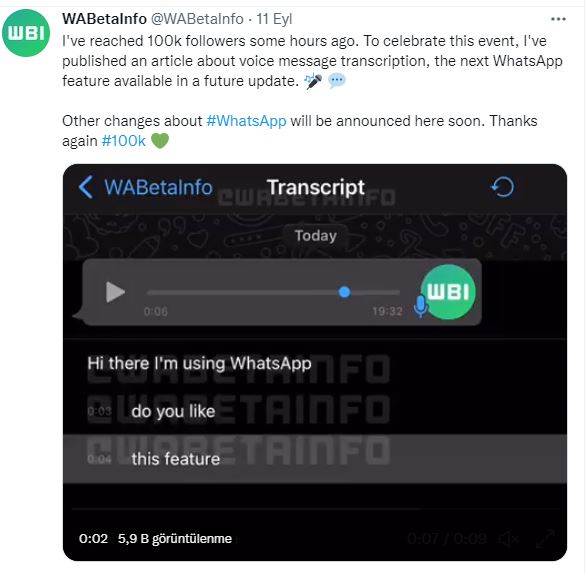Click the 'Hi there I'm using WhatsApp' line
Image resolution: width=587 pixels, height=574 pixels.
pyautogui.click(x=199, y=363)
